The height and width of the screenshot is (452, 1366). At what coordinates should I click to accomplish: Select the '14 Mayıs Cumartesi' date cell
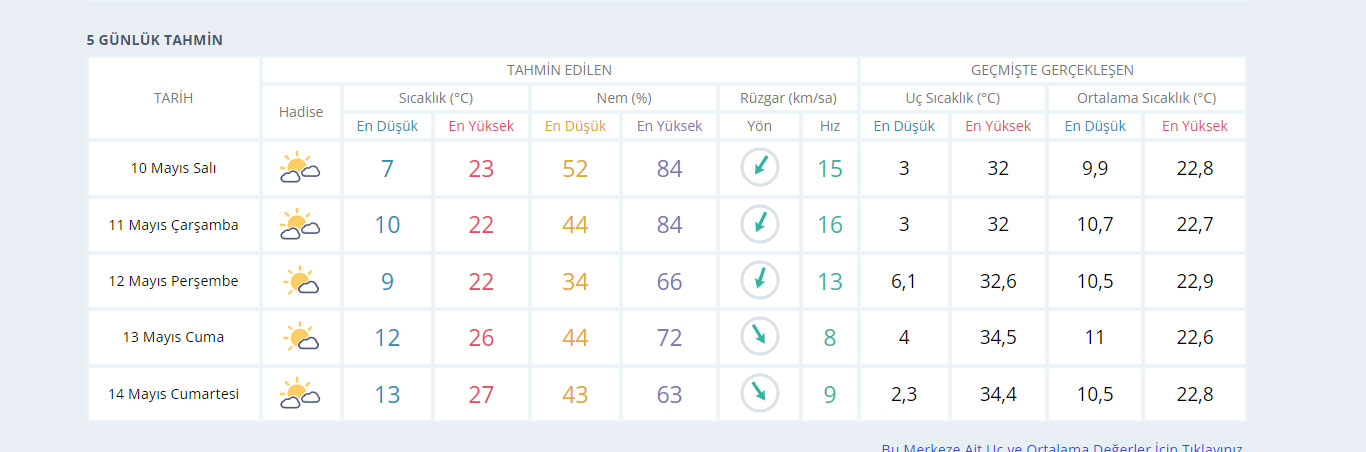[173, 394]
